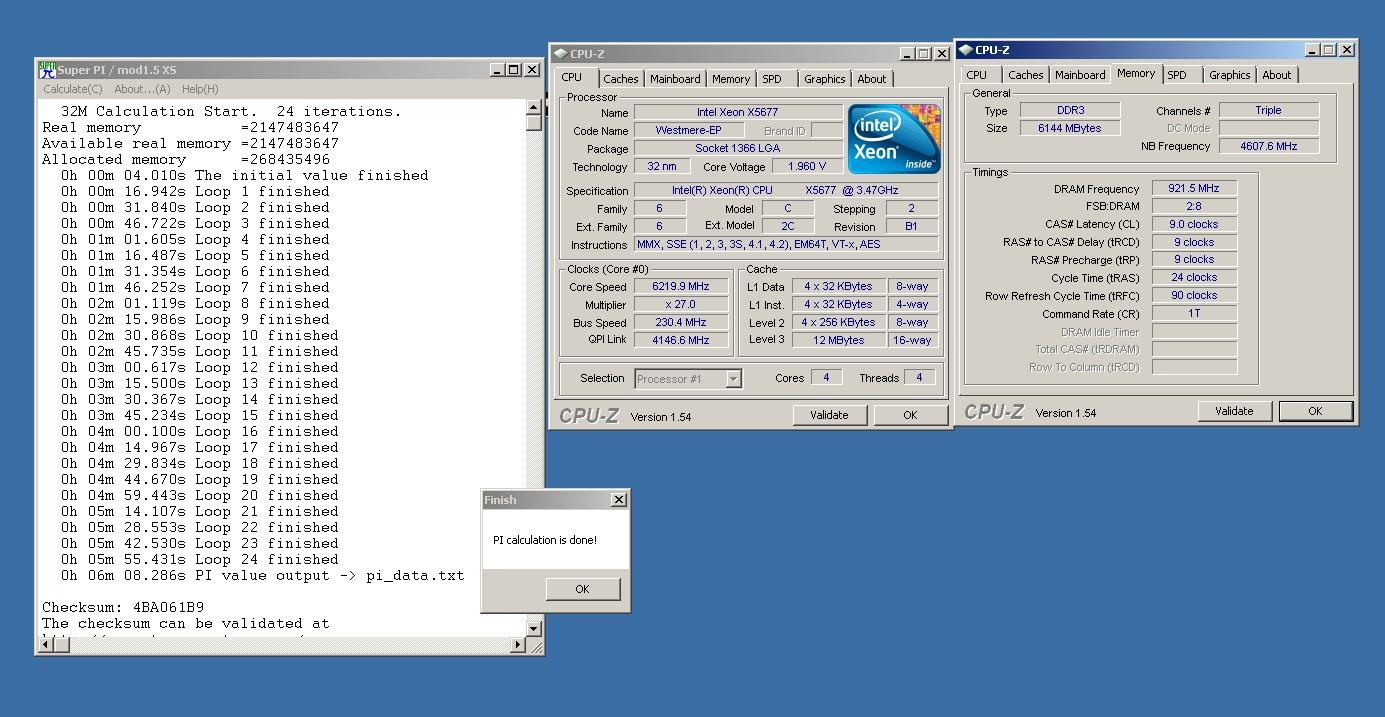Image resolution: width=1385 pixels, height=717 pixels.
Task: Click the Checksum: 4BA061B9 line
Action: point(123,607)
